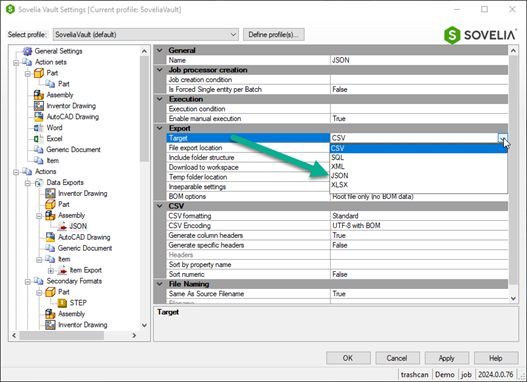Click Generic Document icon under Data Exports

tap(50, 248)
